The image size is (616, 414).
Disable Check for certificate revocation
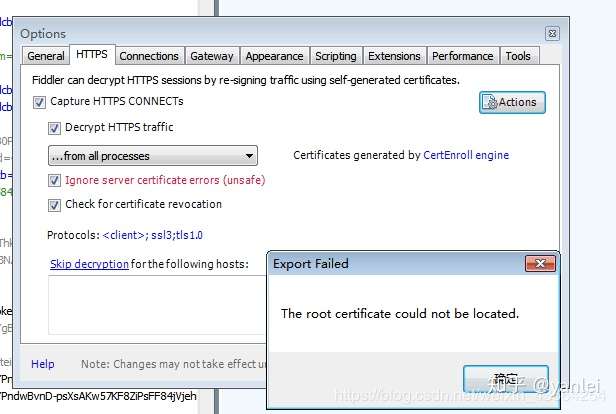55,205
